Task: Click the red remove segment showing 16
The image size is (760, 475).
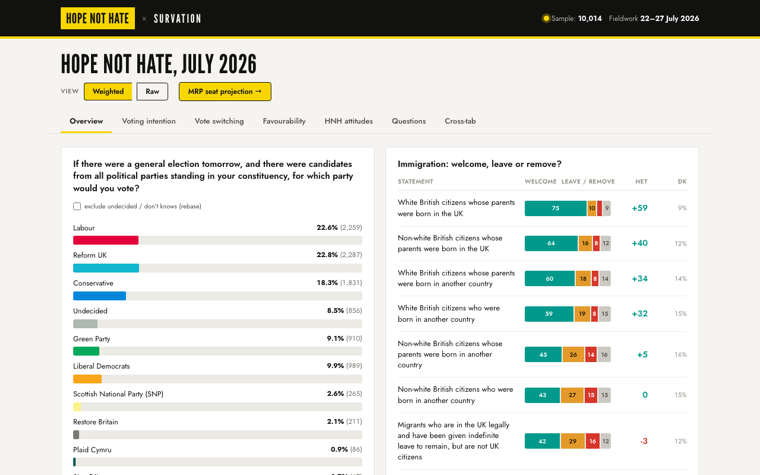Action: tap(592, 441)
